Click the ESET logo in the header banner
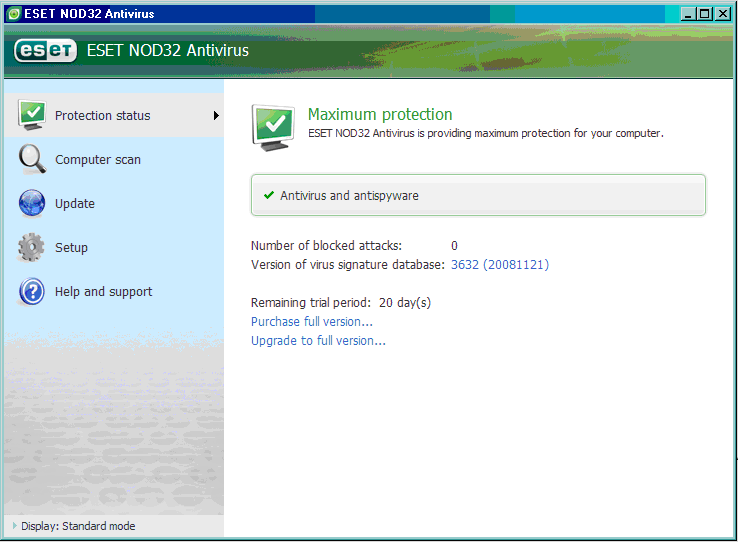 45,50
